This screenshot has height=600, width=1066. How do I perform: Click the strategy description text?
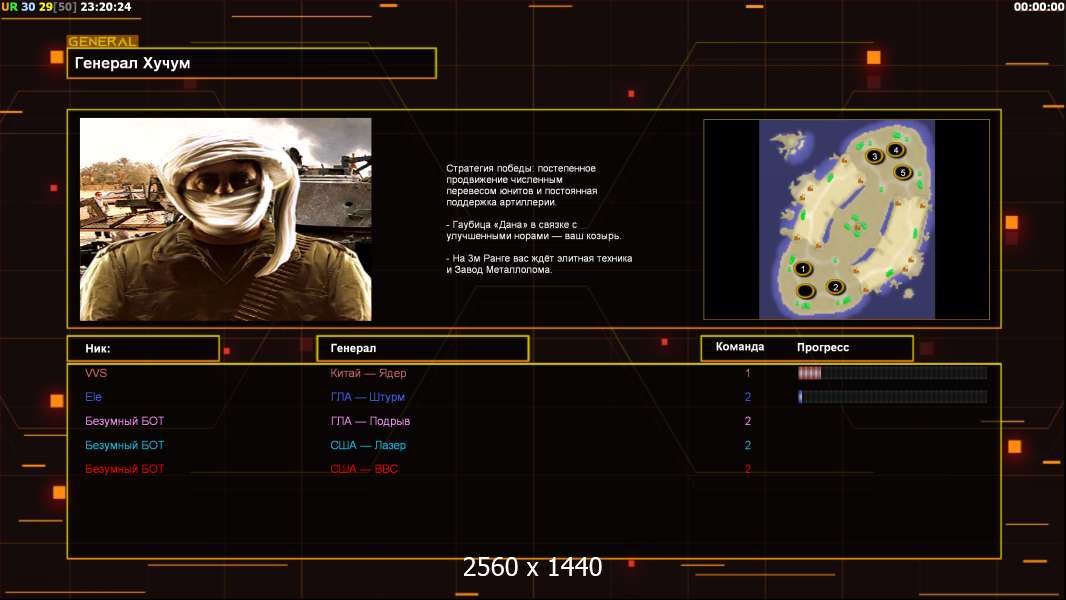point(538,217)
